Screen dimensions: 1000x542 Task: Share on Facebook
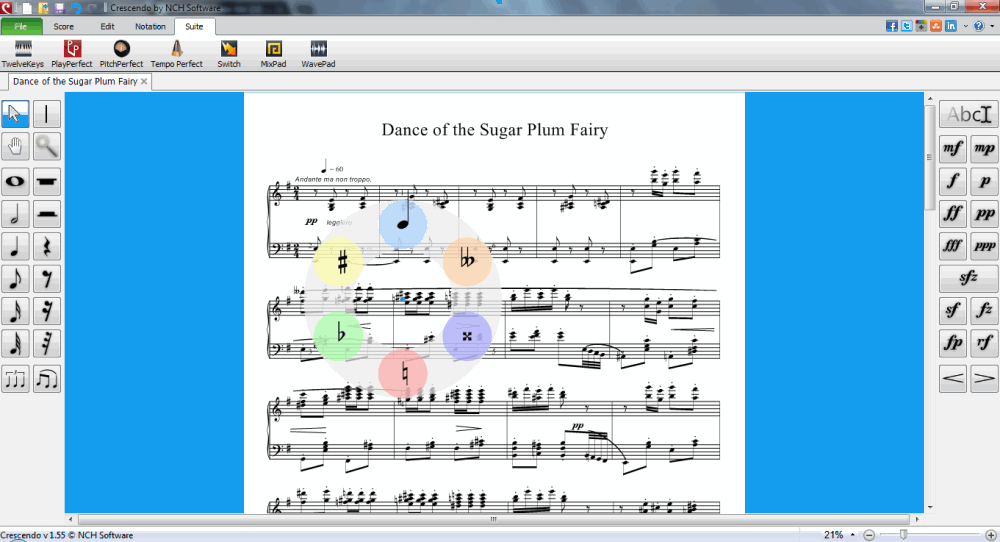(x=892, y=26)
